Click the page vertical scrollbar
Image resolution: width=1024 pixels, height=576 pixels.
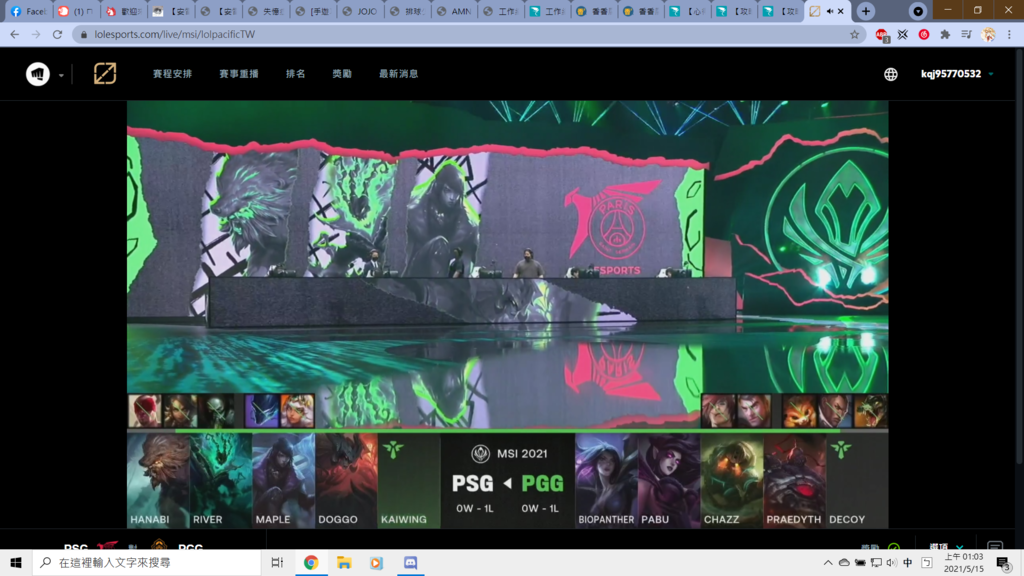point(1020,255)
